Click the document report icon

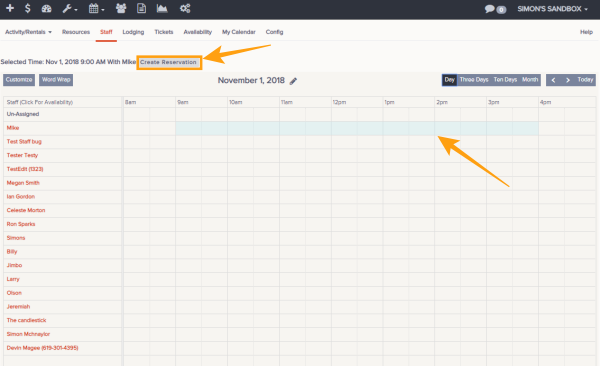coord(142,8)
